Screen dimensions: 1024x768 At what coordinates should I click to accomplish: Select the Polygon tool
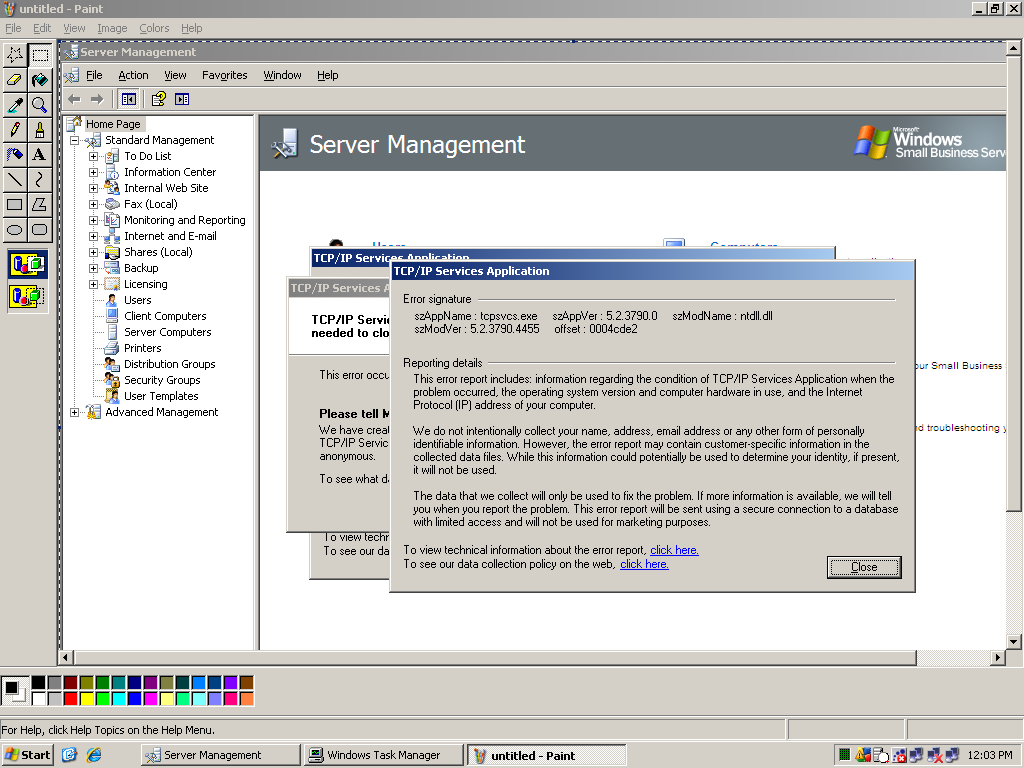(x=40, y=204)
